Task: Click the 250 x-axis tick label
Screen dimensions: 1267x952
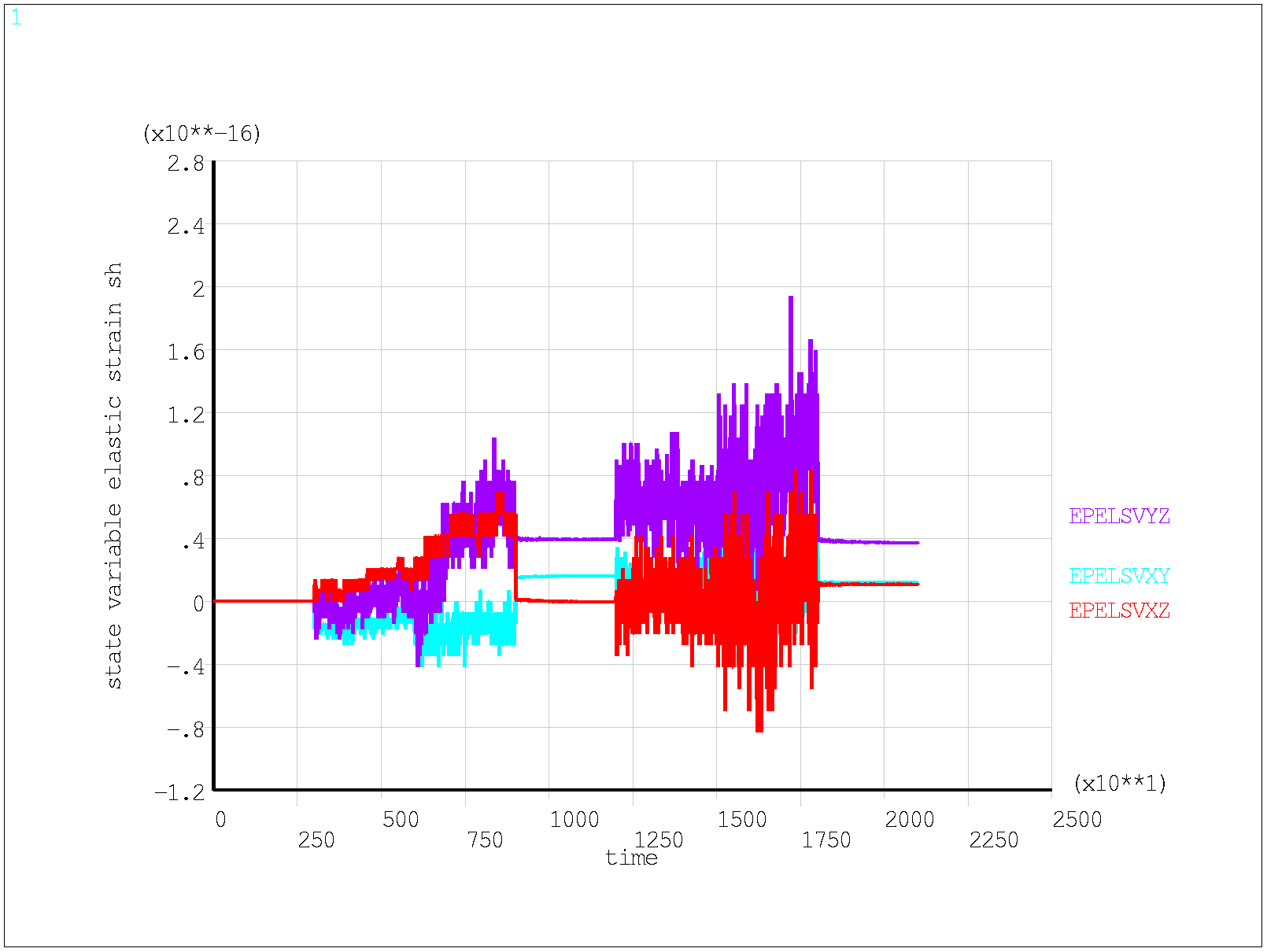Action: [x=316, y=840]
